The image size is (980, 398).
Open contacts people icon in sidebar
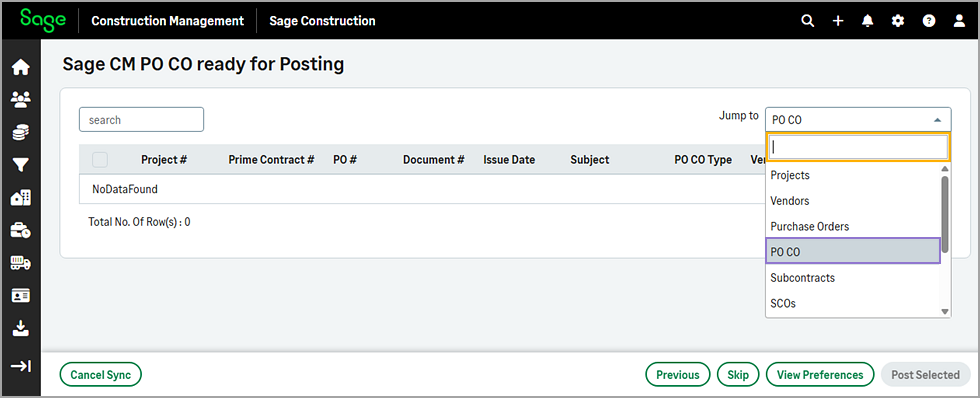tap(21, 99)
